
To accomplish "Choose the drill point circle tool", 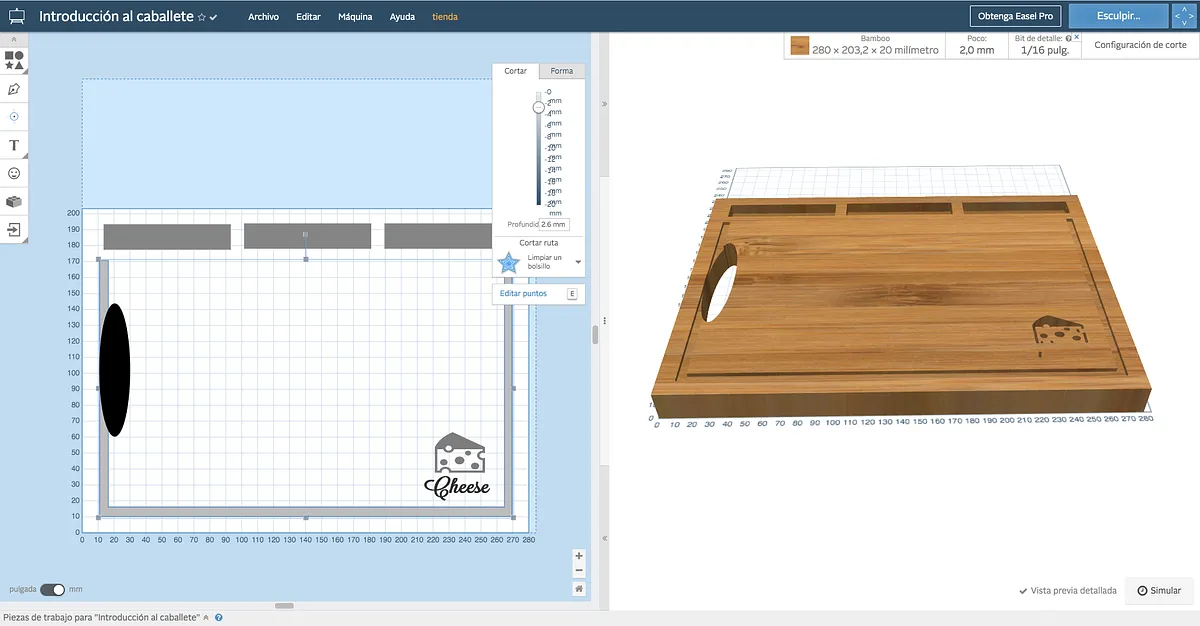I will (14, 117).
